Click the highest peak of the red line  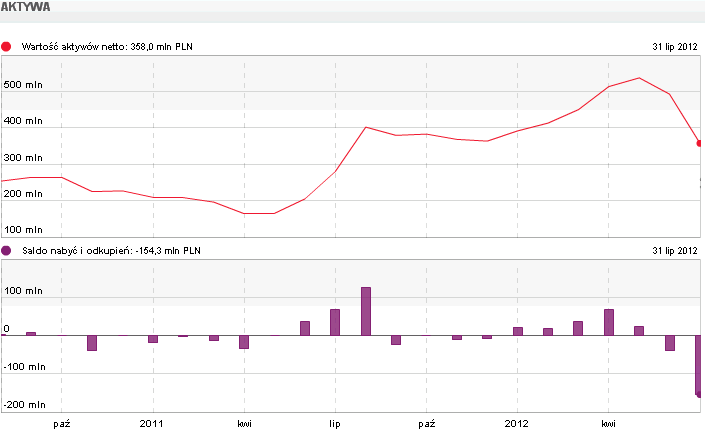[639, 78]
